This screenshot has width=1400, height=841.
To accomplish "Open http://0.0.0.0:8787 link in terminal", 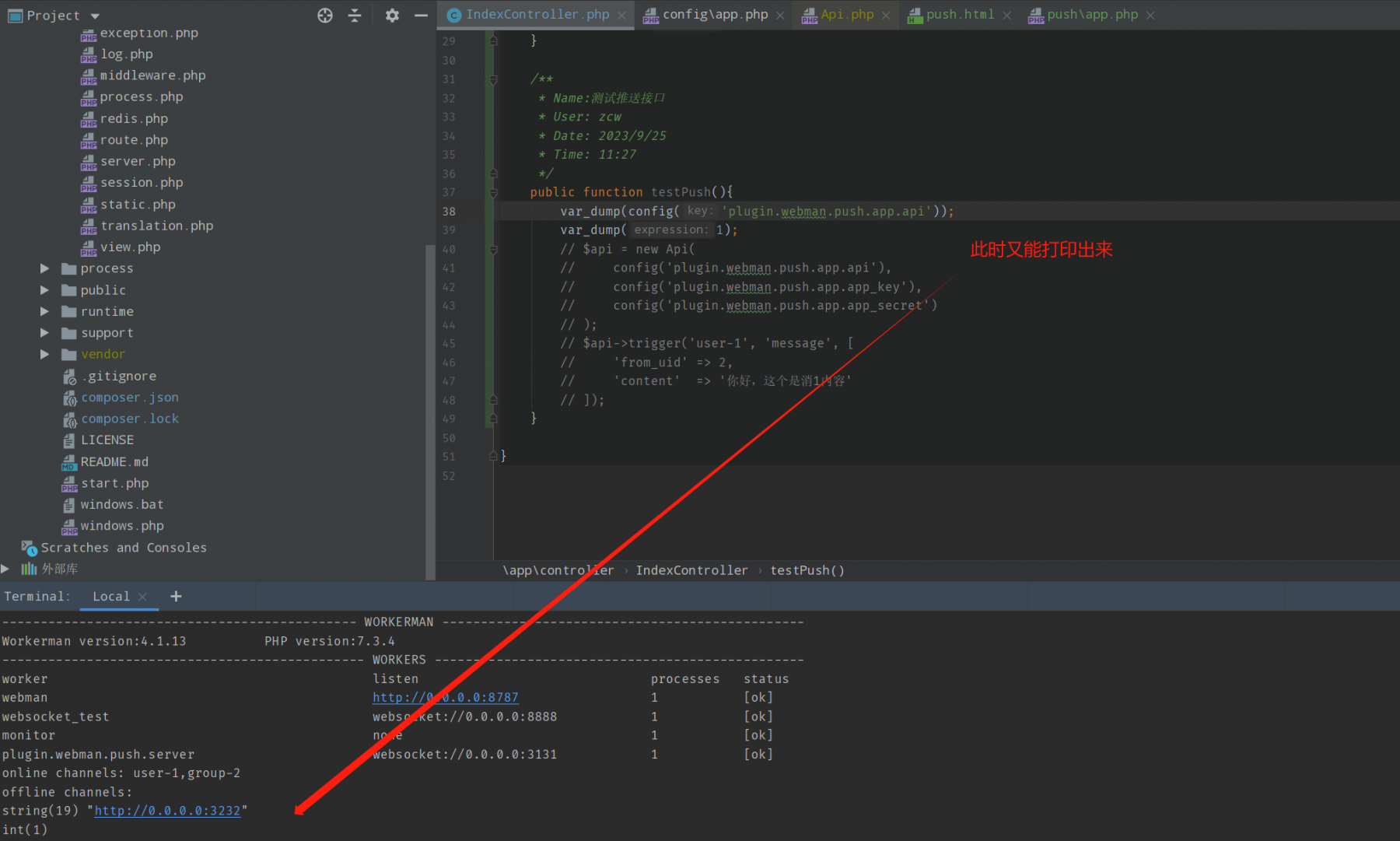I will (x=445, y=698).
